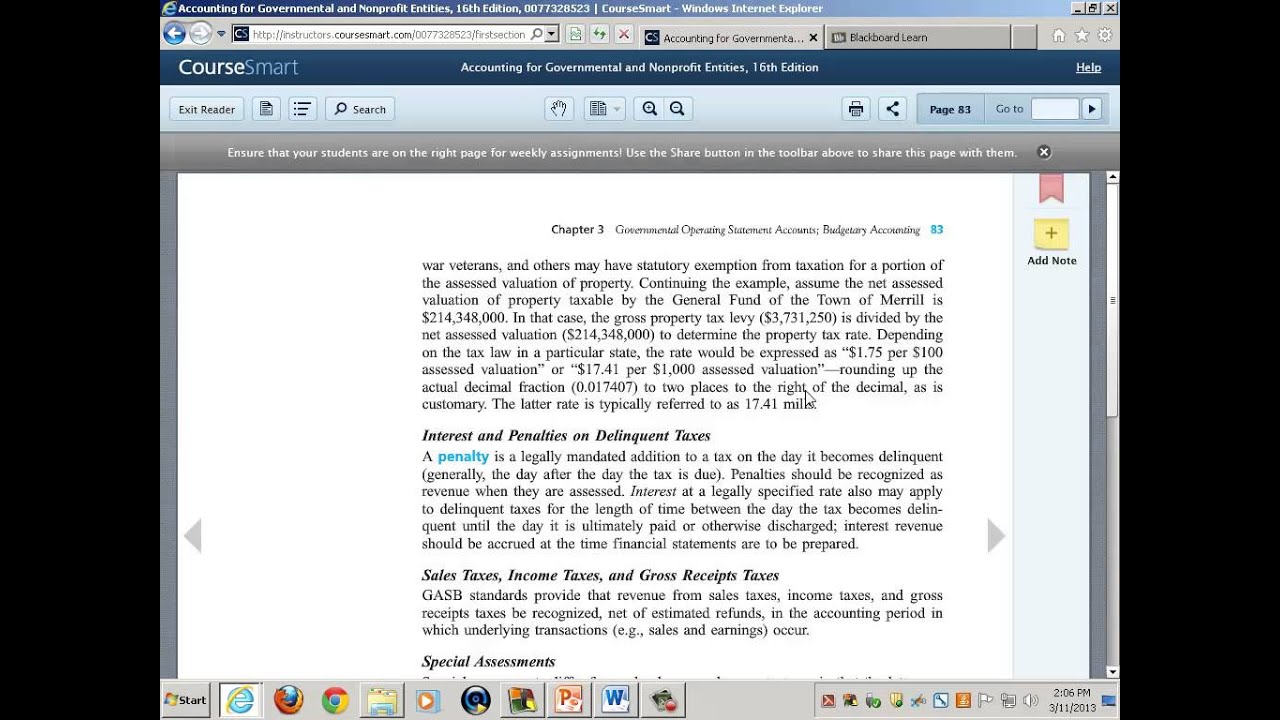Open Internet Explorer from taskbar

click(x=240, y=700)
